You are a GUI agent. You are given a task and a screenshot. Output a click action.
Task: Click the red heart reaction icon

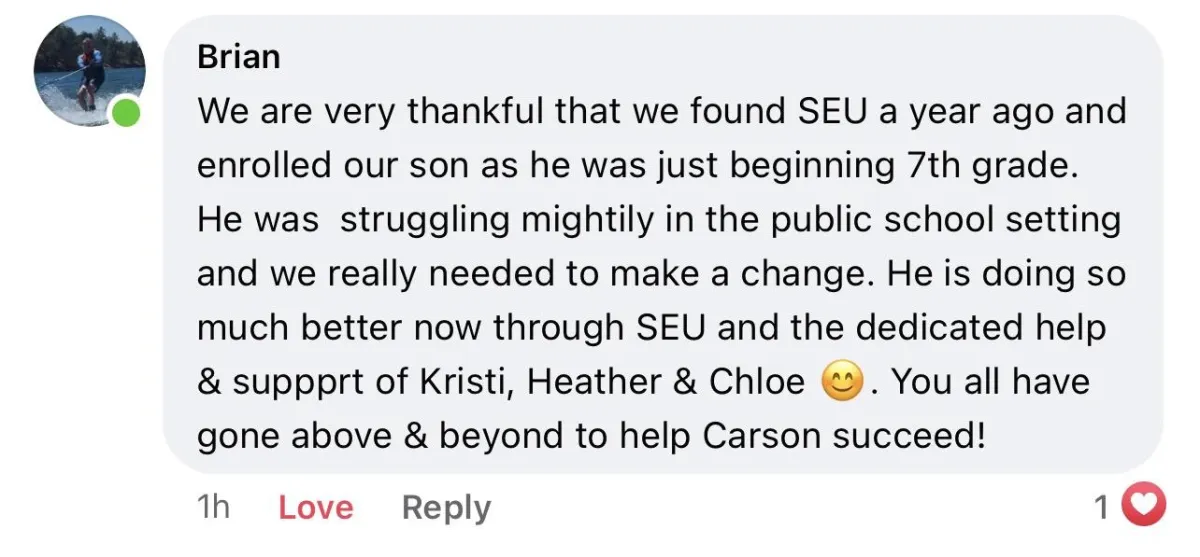pyautogui.click(x=1141, y=506)
